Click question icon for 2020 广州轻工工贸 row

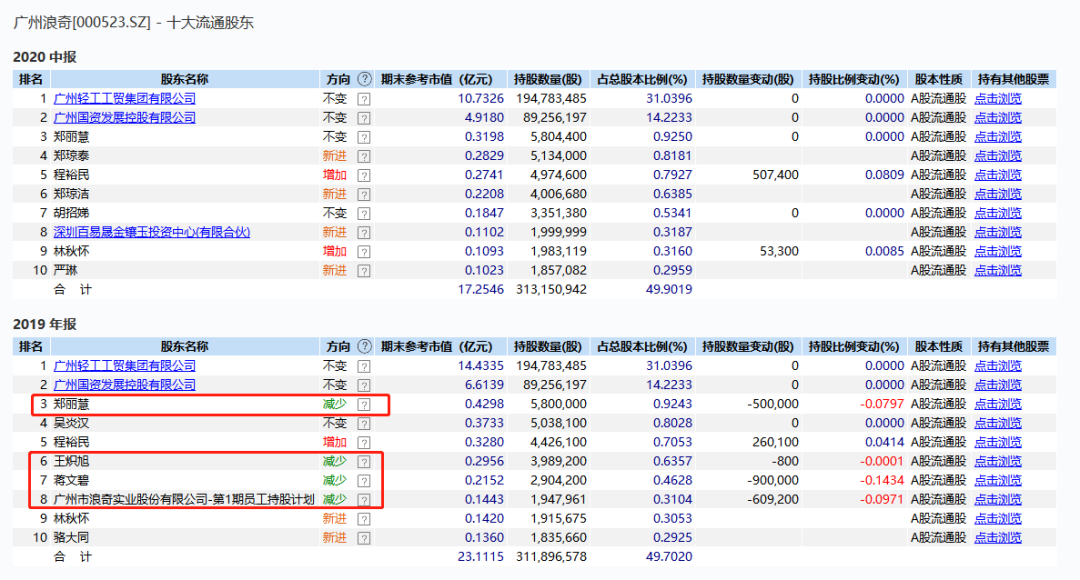click(364, 99)
